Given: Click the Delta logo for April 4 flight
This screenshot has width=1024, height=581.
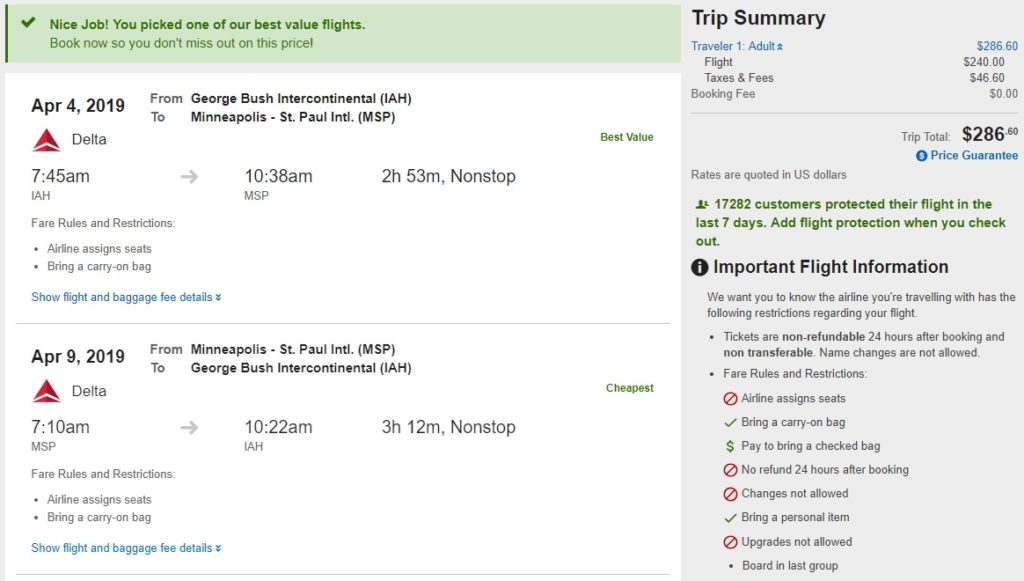Looking at the screenshot, I should 46,140.
